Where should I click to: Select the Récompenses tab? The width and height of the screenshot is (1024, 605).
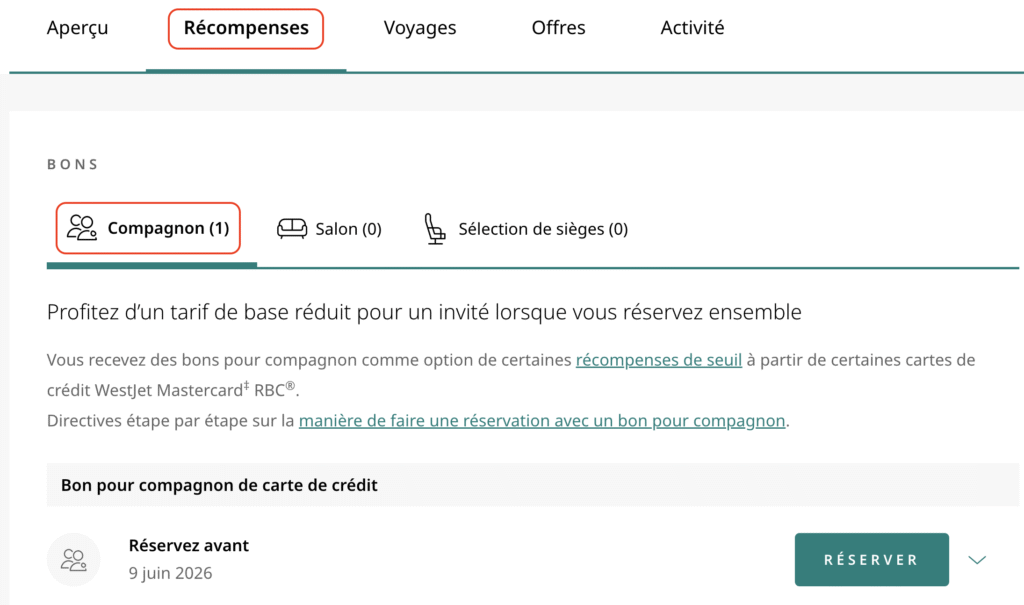click(246, 28)
